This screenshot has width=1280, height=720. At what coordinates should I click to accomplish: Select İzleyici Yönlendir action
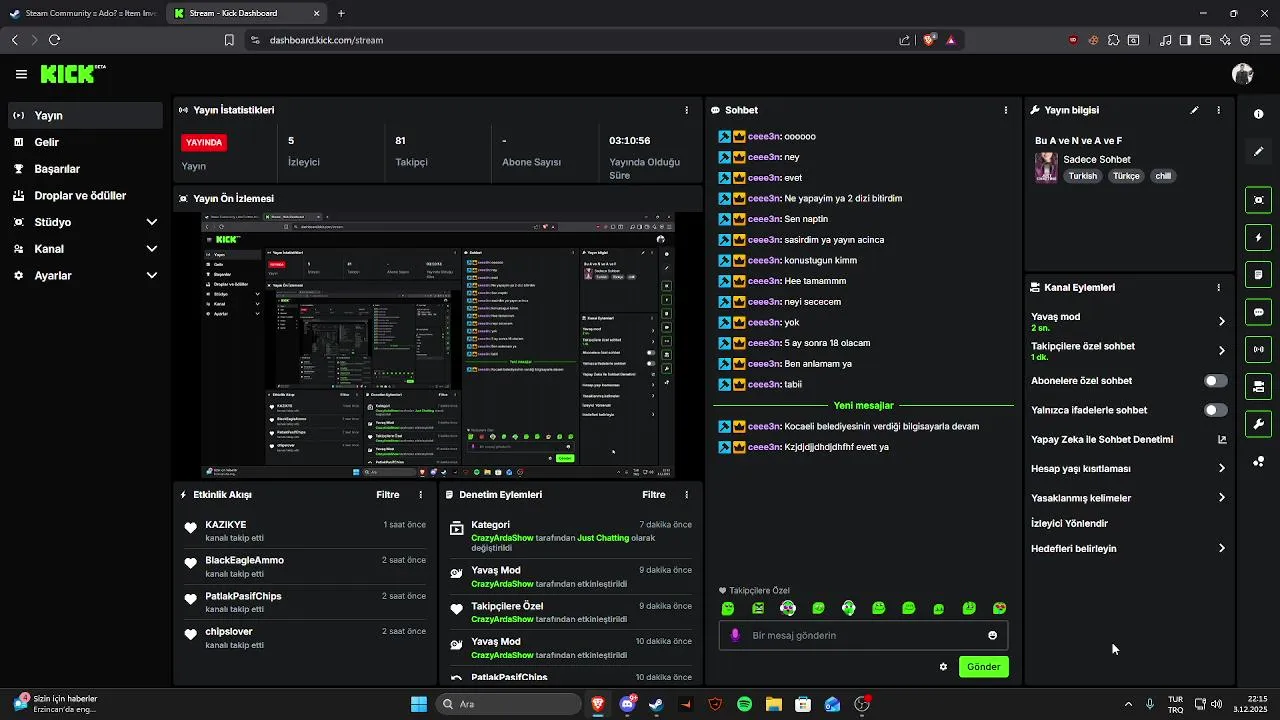coord(1069,523)
